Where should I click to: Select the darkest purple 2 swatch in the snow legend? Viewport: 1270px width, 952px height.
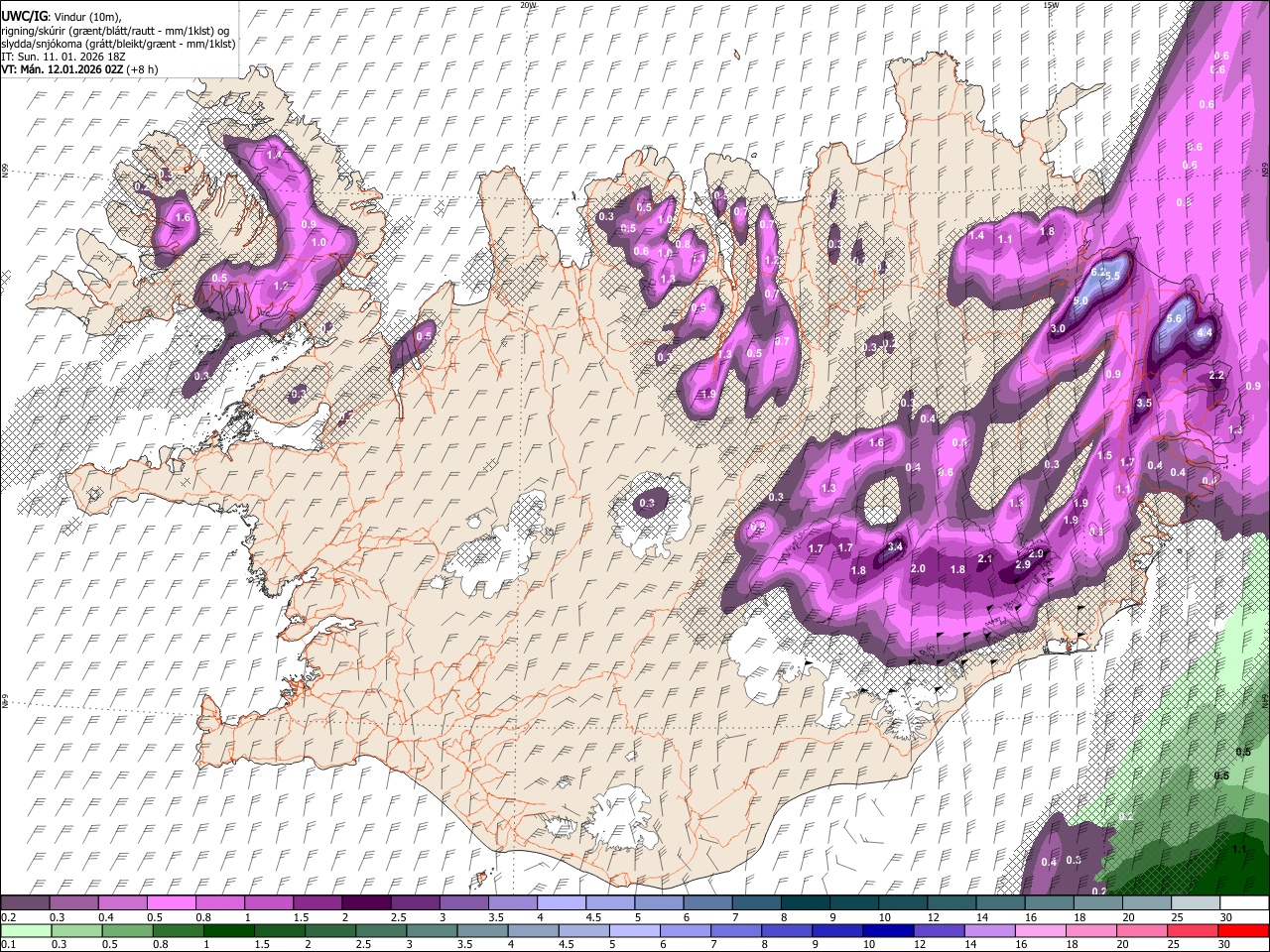[365, 903]
